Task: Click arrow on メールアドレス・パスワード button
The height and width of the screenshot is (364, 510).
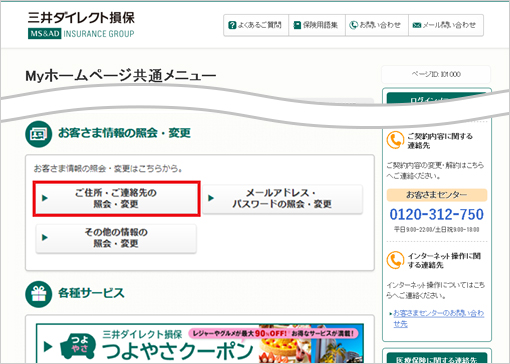Action: [211, 198]
